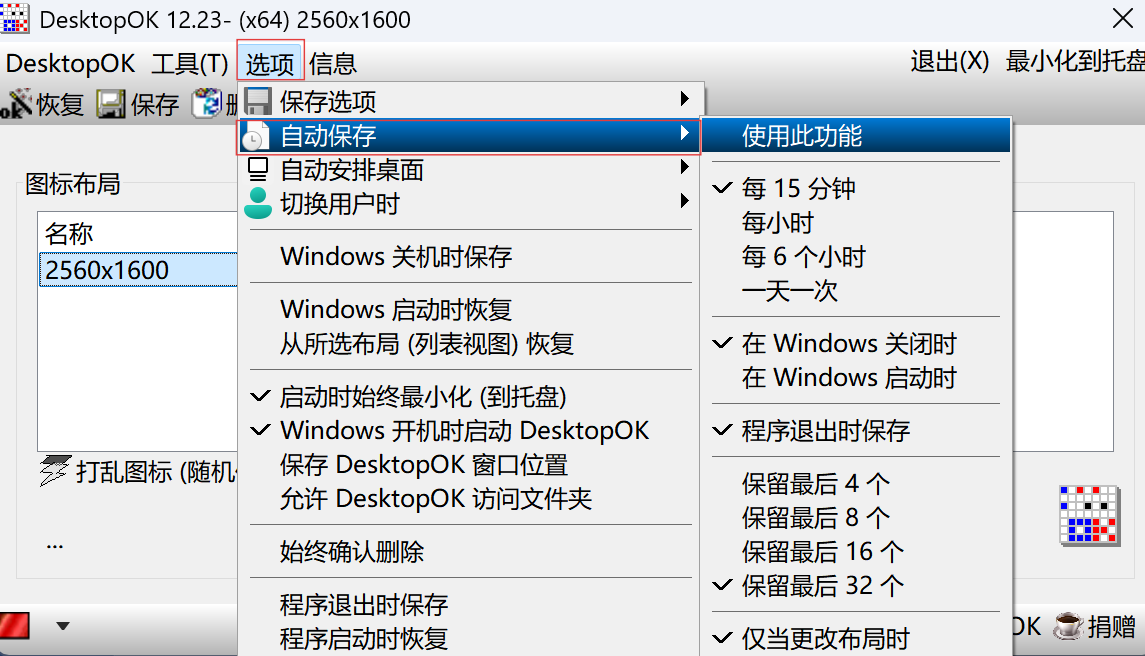Click the 保存 floppy disk toolbar icon
Image resolution: width=1145 pixels, height=656 pixels.
(110, 103)
